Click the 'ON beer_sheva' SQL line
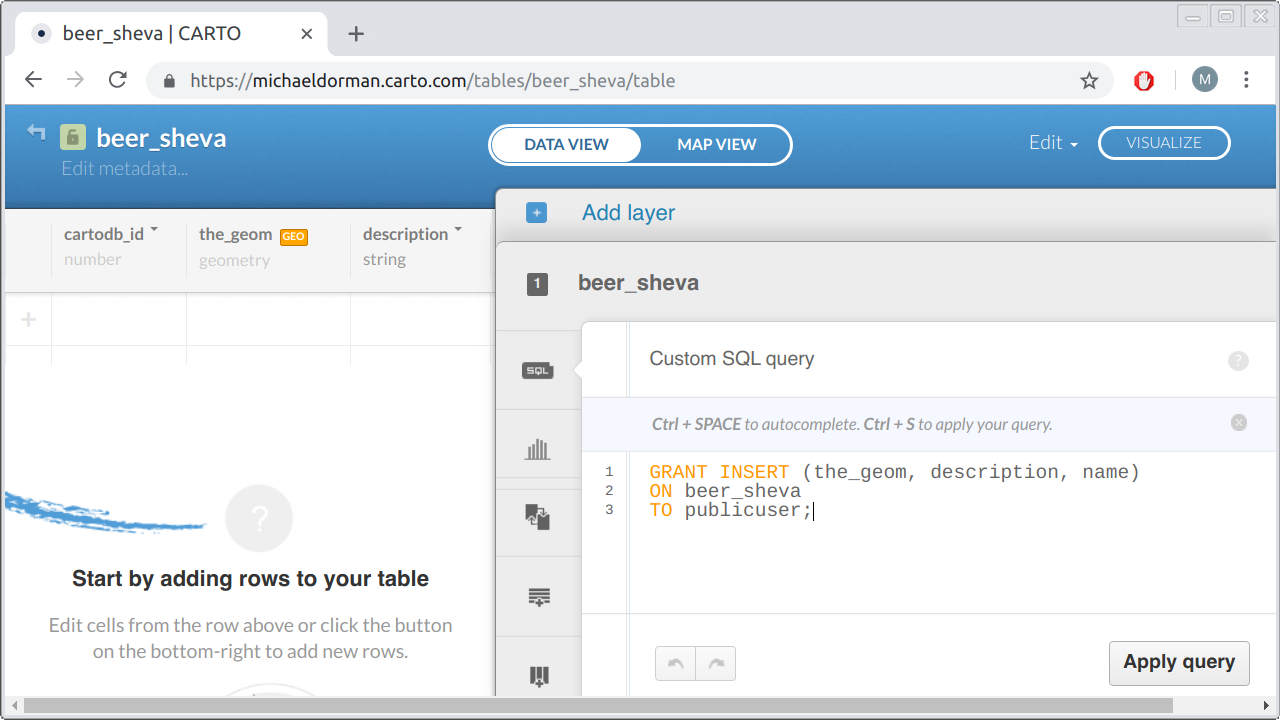 [x=725, y=491]
